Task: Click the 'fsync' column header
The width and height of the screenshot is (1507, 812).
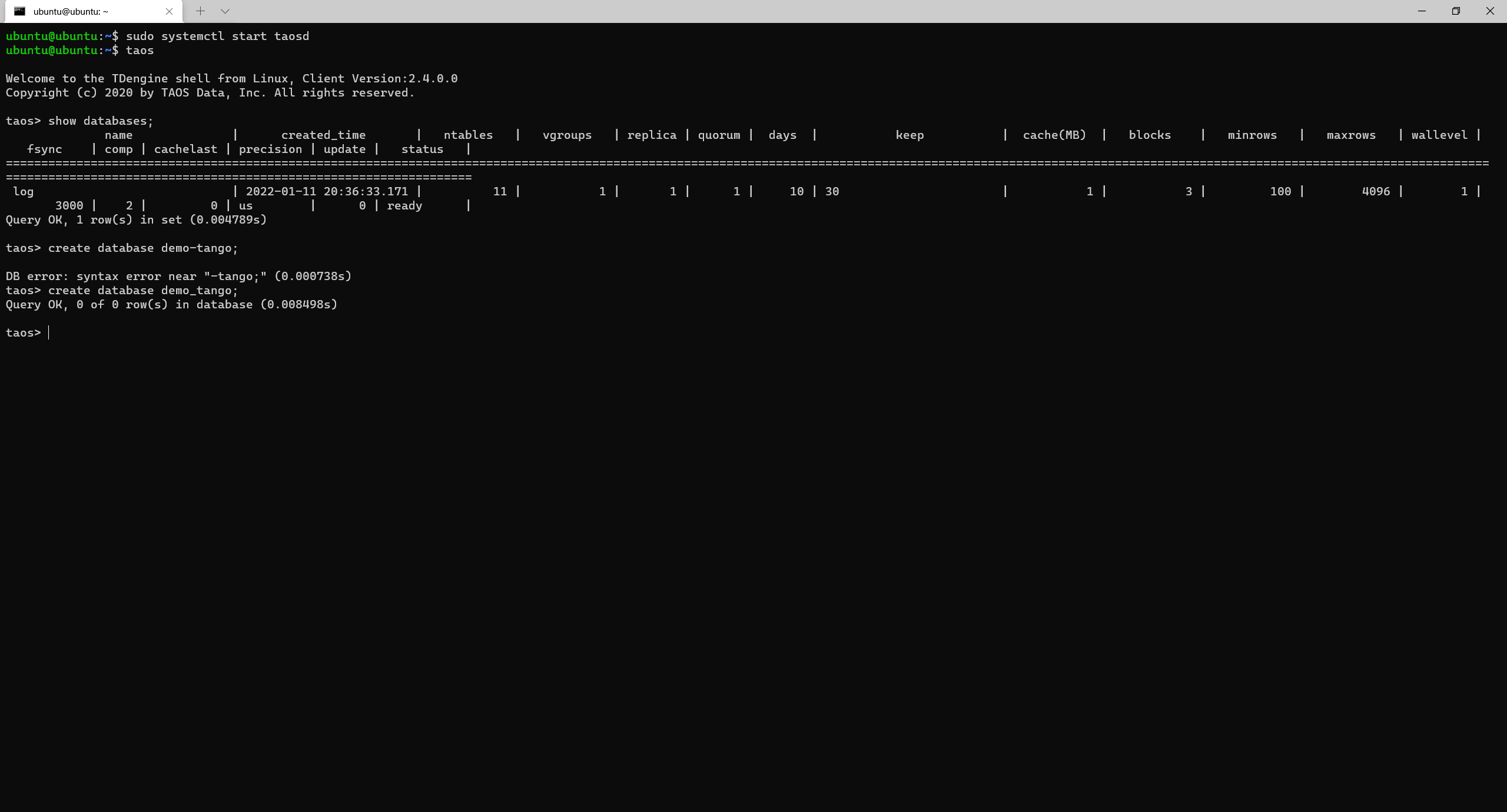Action: (44, 149)
